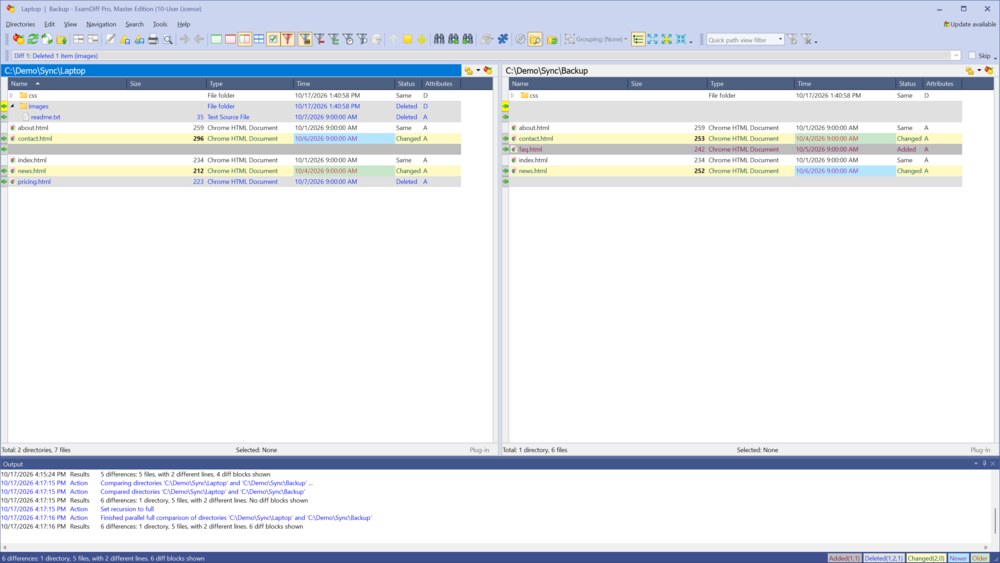Screen dimensions: 1000x563
Task: Open the Directories menu
Action: coord(20,24)
